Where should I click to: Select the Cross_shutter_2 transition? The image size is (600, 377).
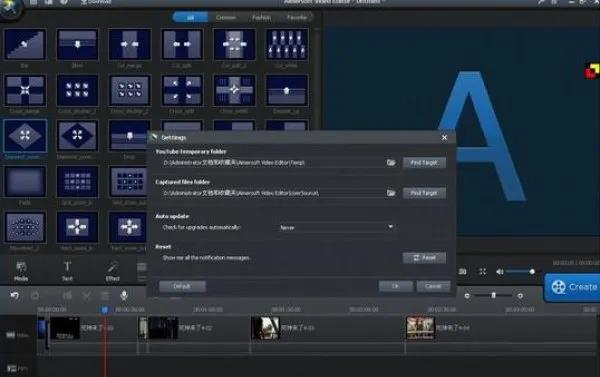tap(129, 90)
